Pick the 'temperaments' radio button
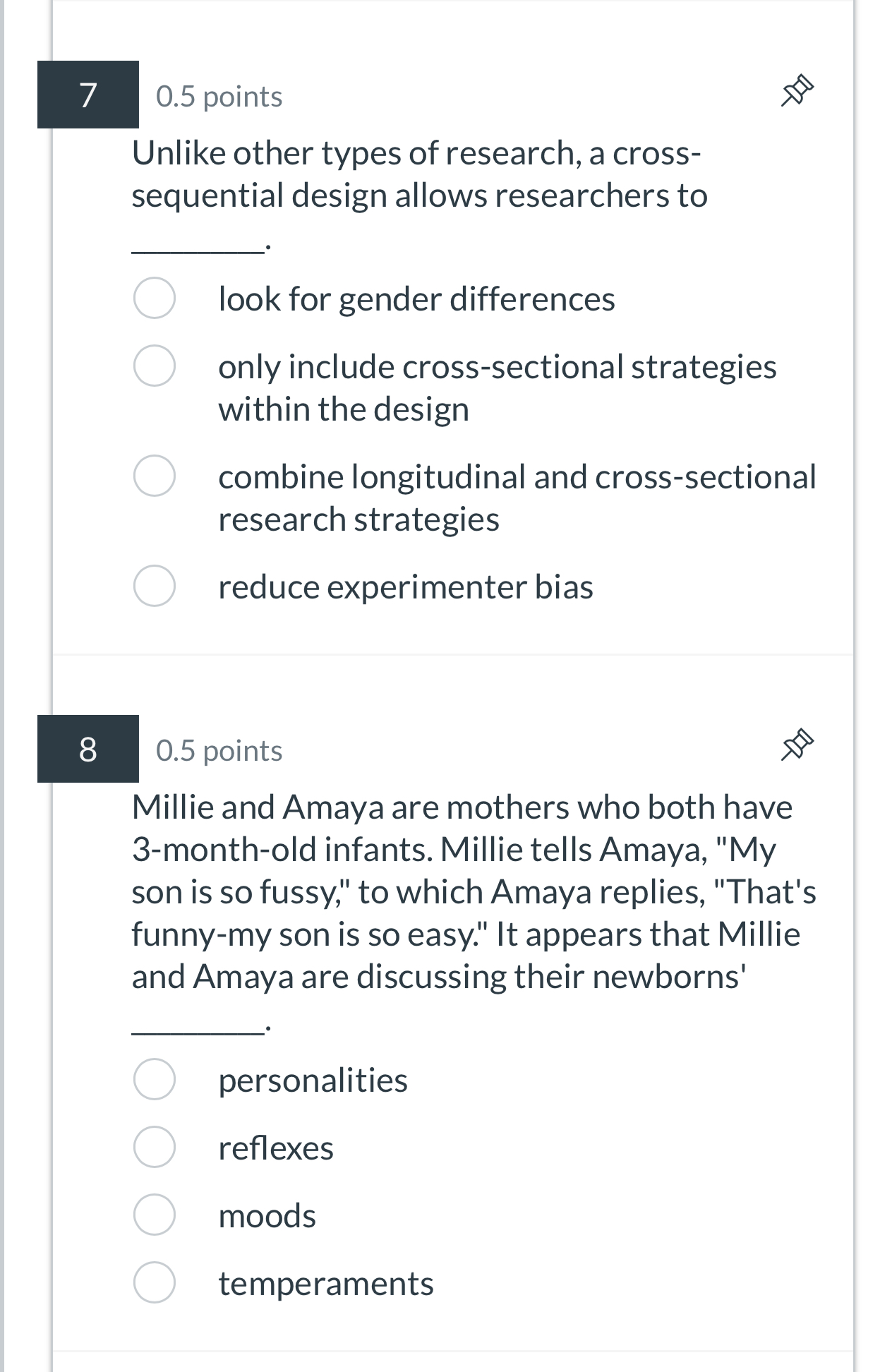The image size is (892, 1372). coord(155,1283)
